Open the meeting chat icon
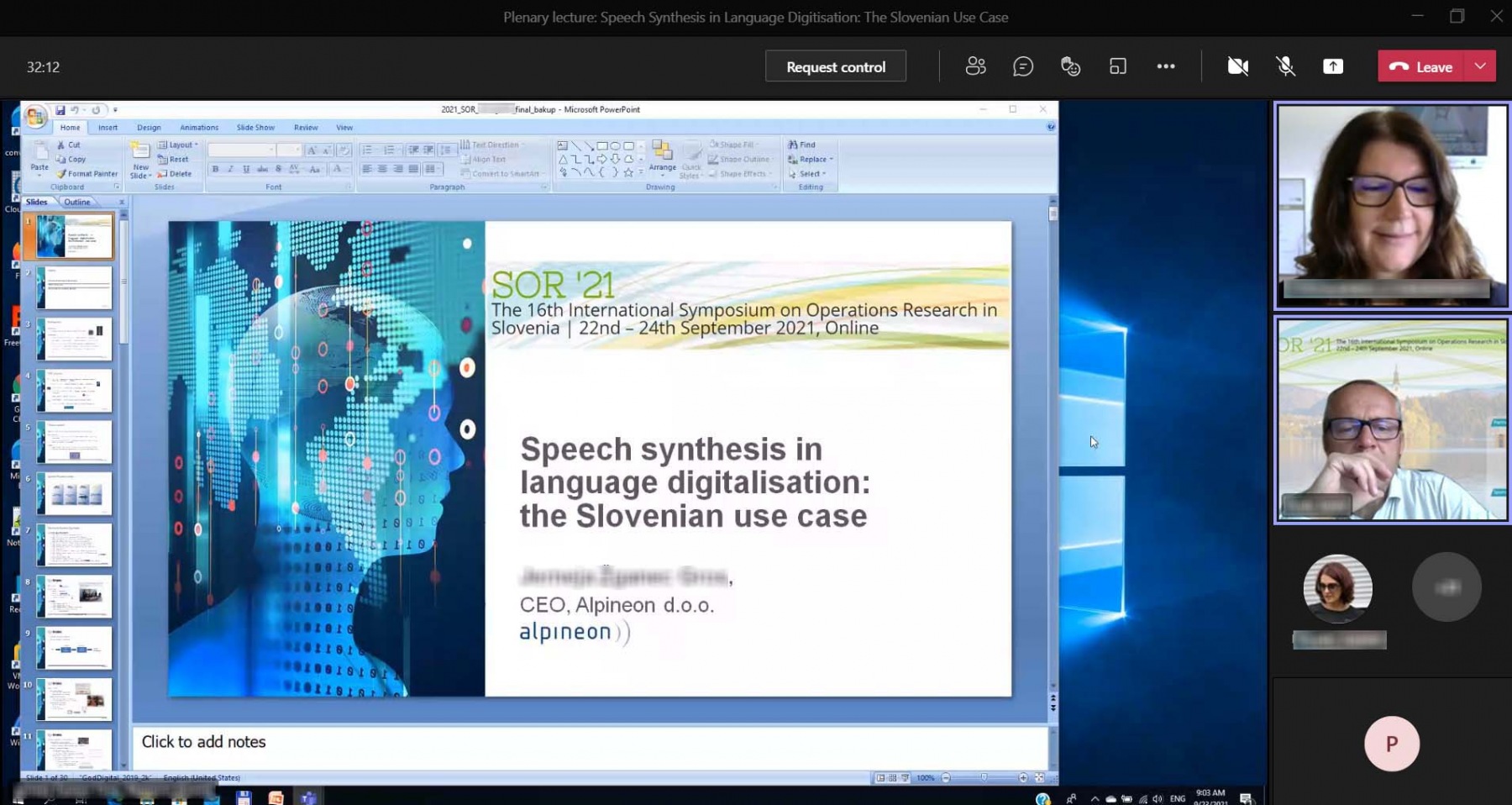1512x805 pixels. point(1022,66)
